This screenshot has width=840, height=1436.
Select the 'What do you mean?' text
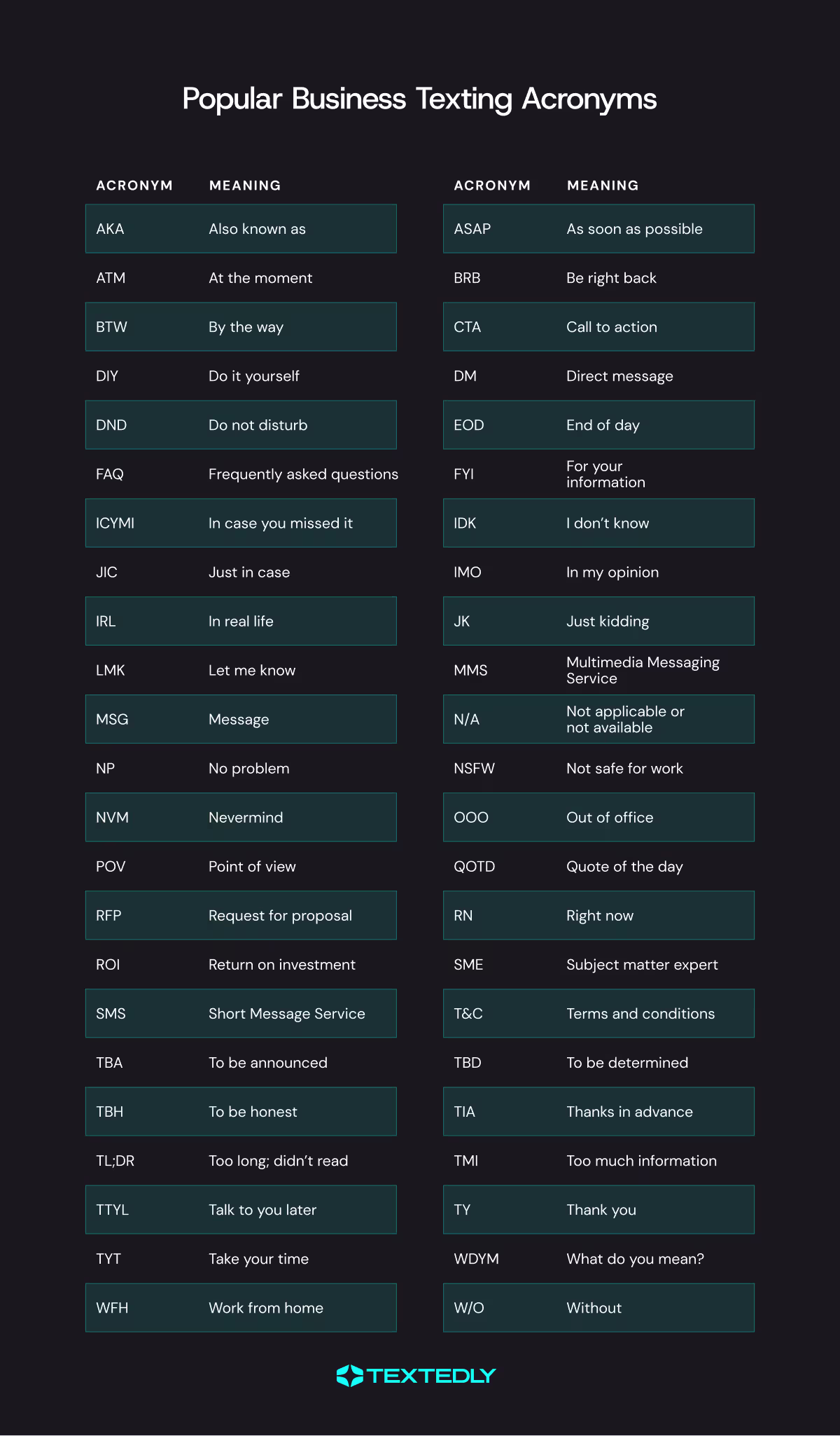click(x=635, y=1259)
